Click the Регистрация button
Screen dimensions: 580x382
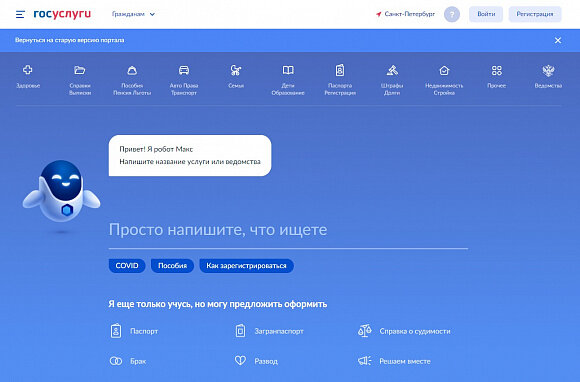point(535,14)
